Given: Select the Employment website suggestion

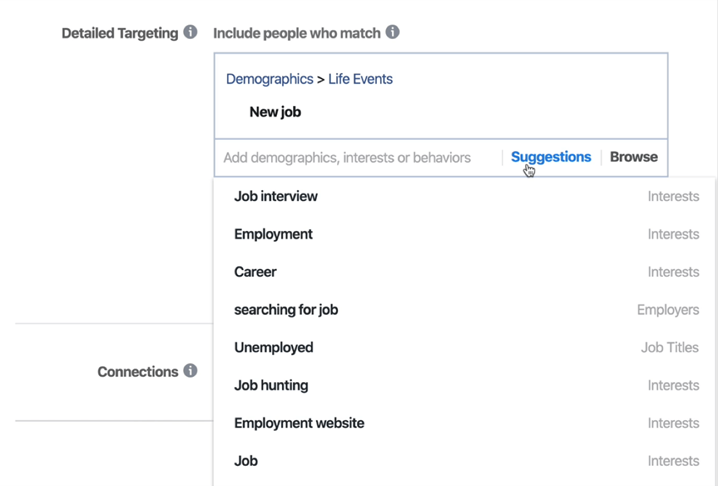Looking at the screenshot, I should click(464, 423).
